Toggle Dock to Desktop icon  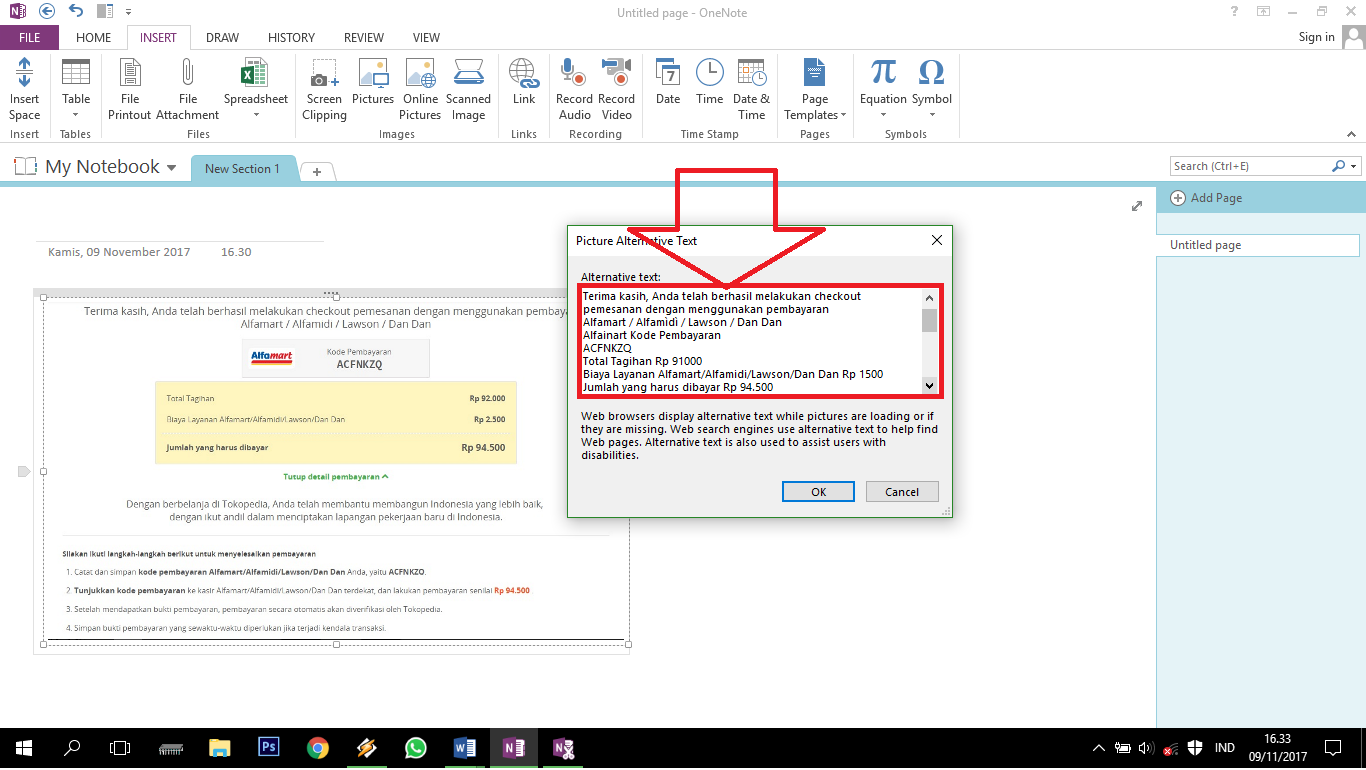(105, 12)
